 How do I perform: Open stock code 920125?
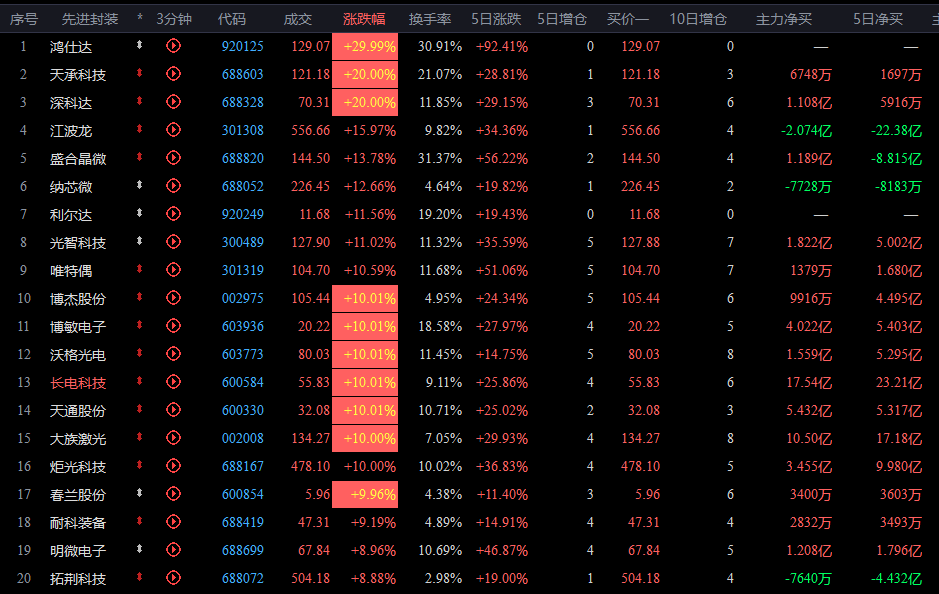tap(243, 46)
